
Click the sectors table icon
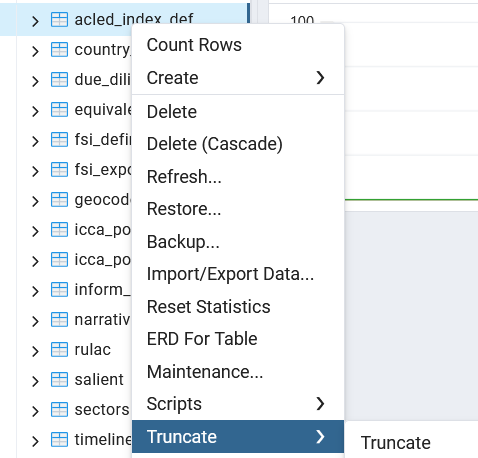pos(59,410)
